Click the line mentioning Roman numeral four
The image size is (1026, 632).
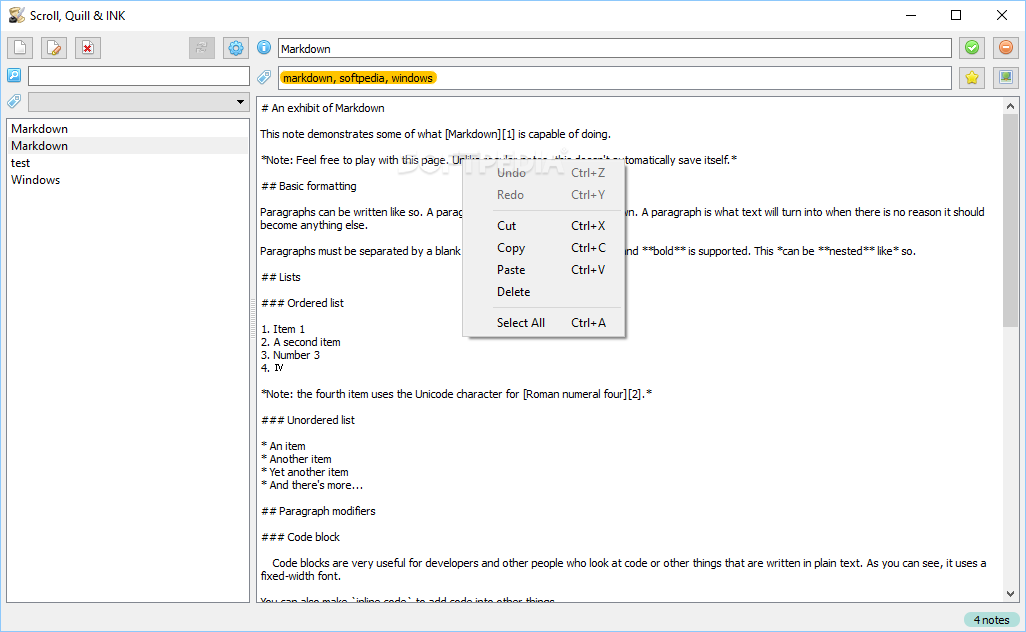tap(456, 394)
